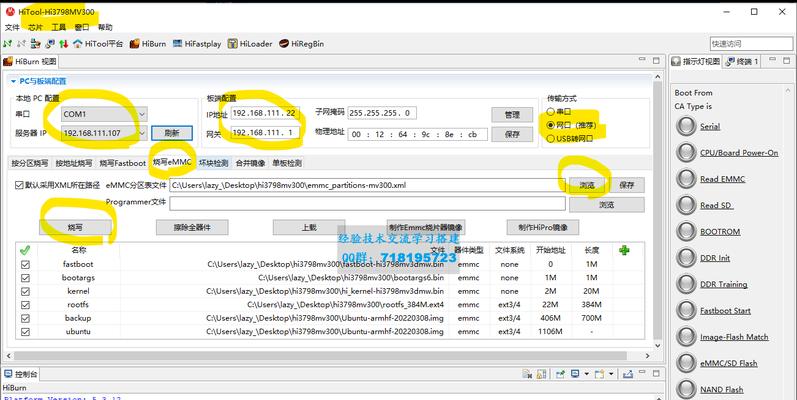This screenshot has height=400, width=797.
Task: Toggle console scroll lock icon
Action: (541, 374)
